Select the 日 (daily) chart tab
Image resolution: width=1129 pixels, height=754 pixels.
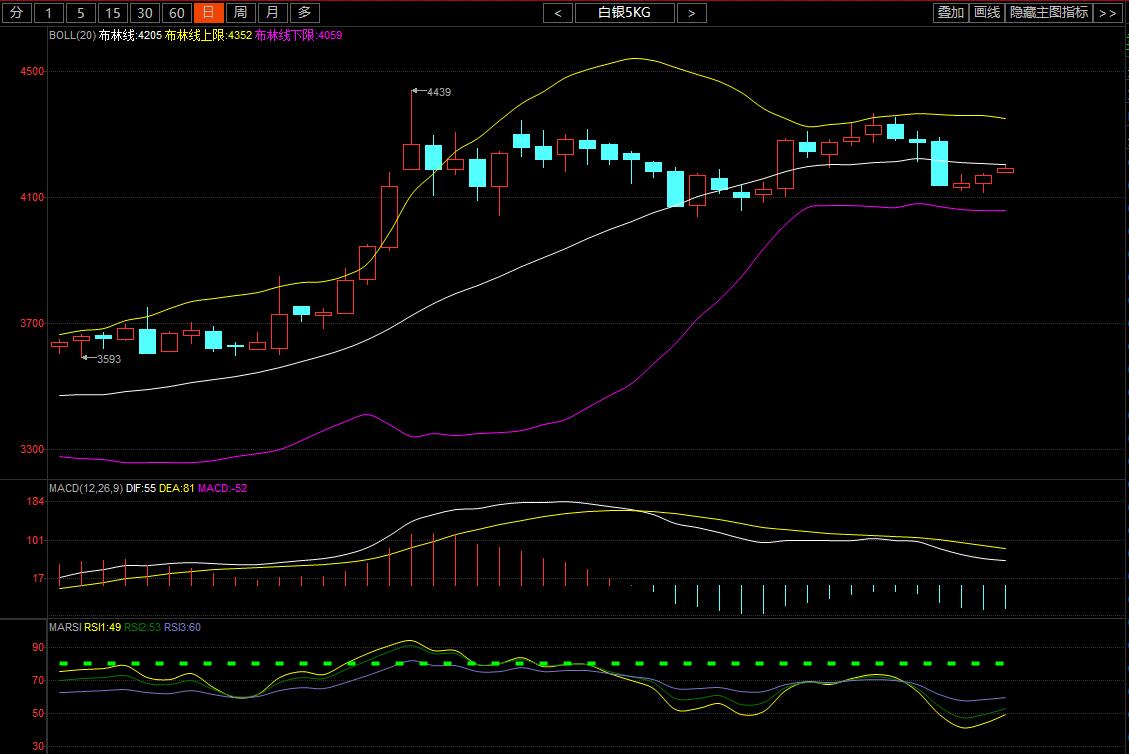(208, 13)
